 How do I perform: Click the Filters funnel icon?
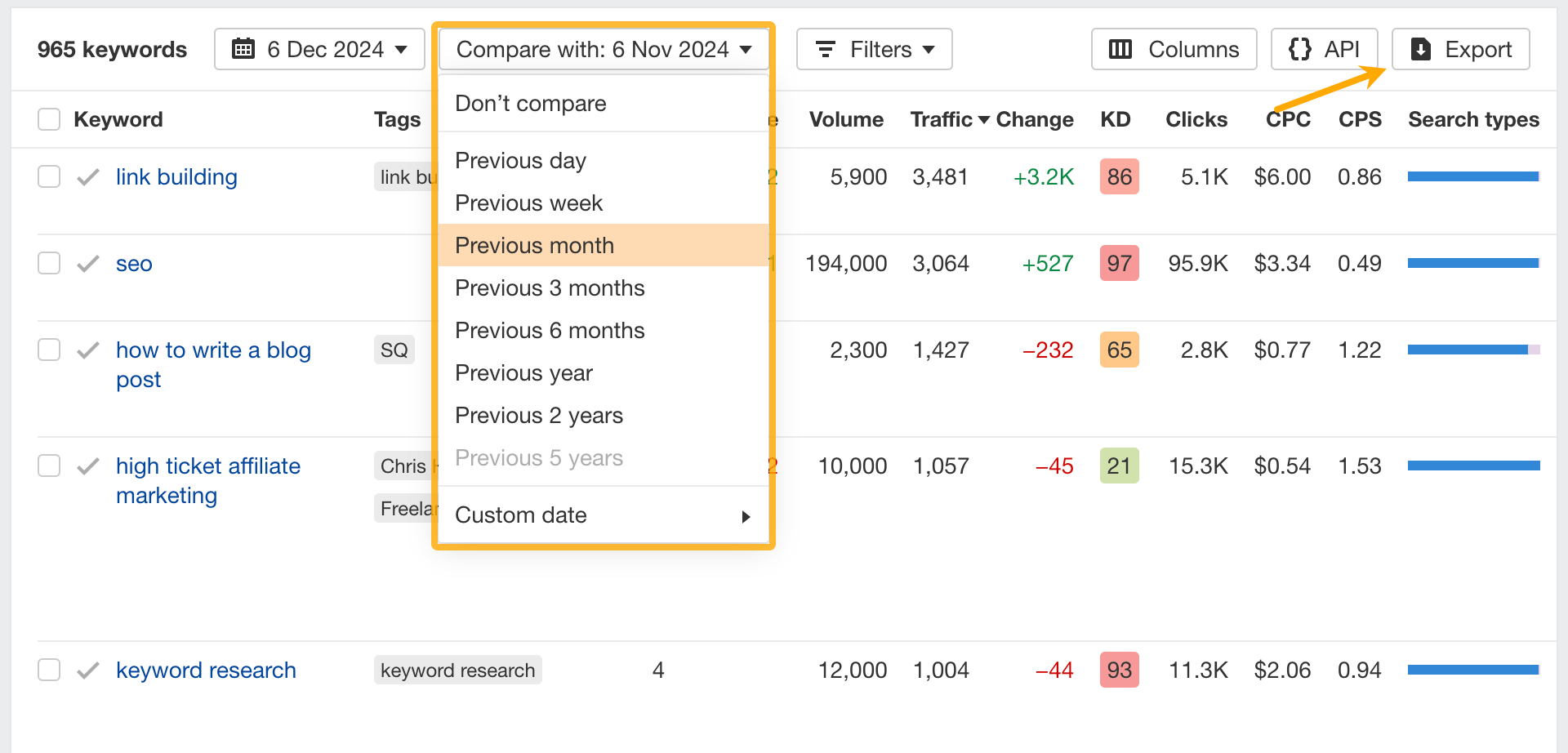[826, 49]
